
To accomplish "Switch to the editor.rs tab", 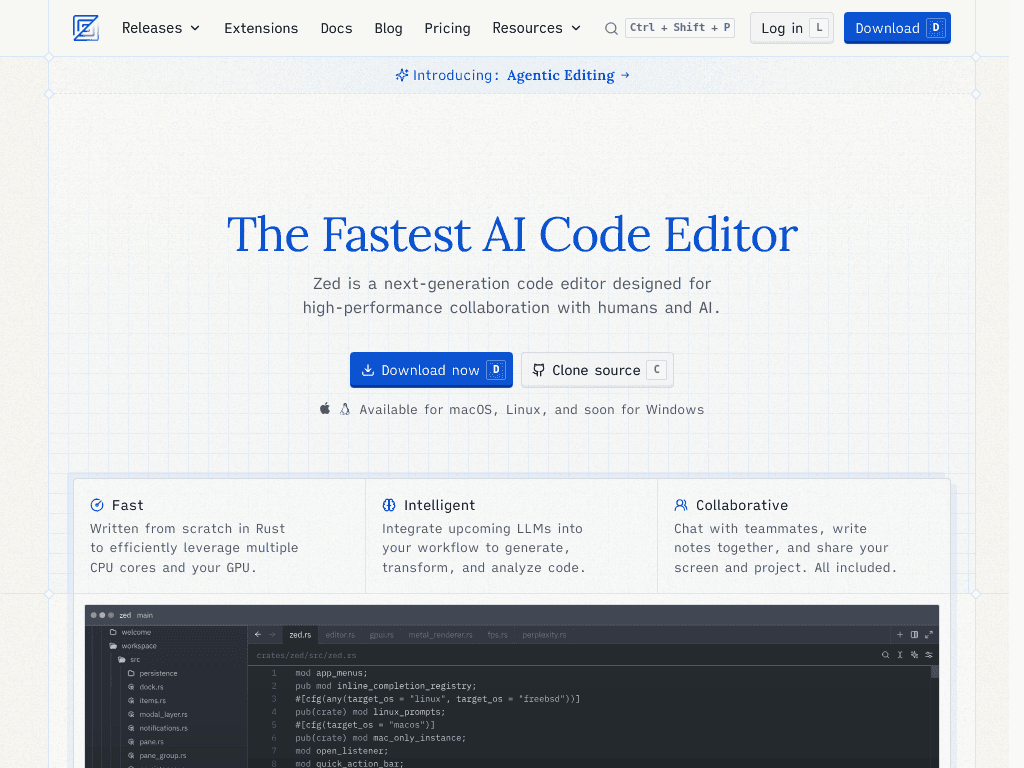I will [340, 635].
